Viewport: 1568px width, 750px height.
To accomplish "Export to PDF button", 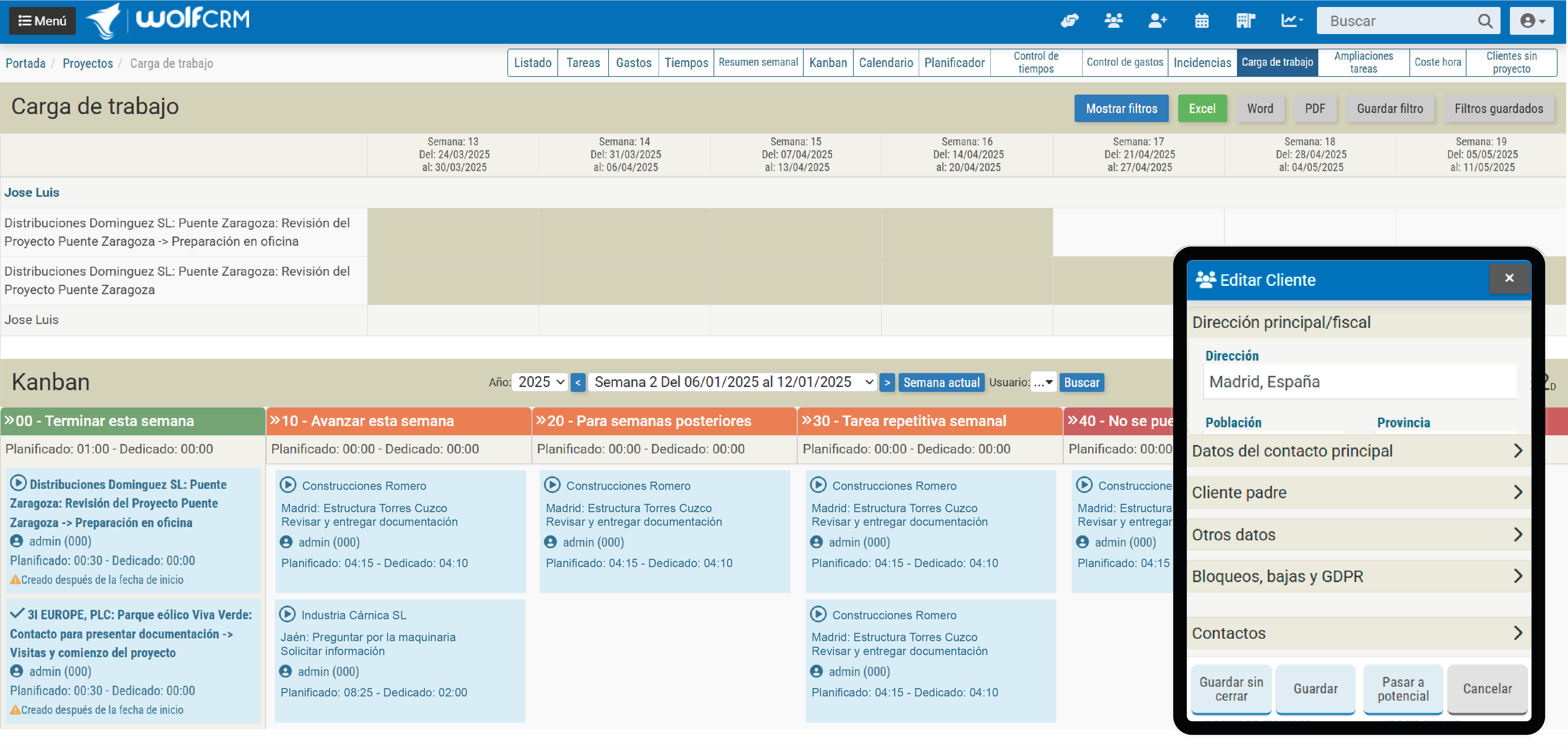I will (1315, 108).
